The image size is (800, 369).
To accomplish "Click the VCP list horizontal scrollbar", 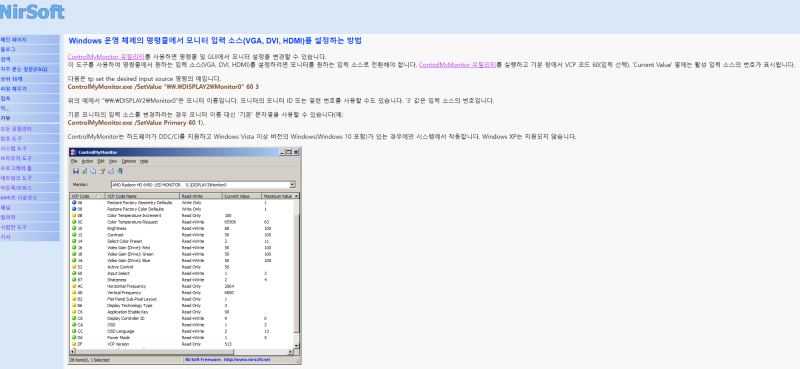I will [182, 352].
